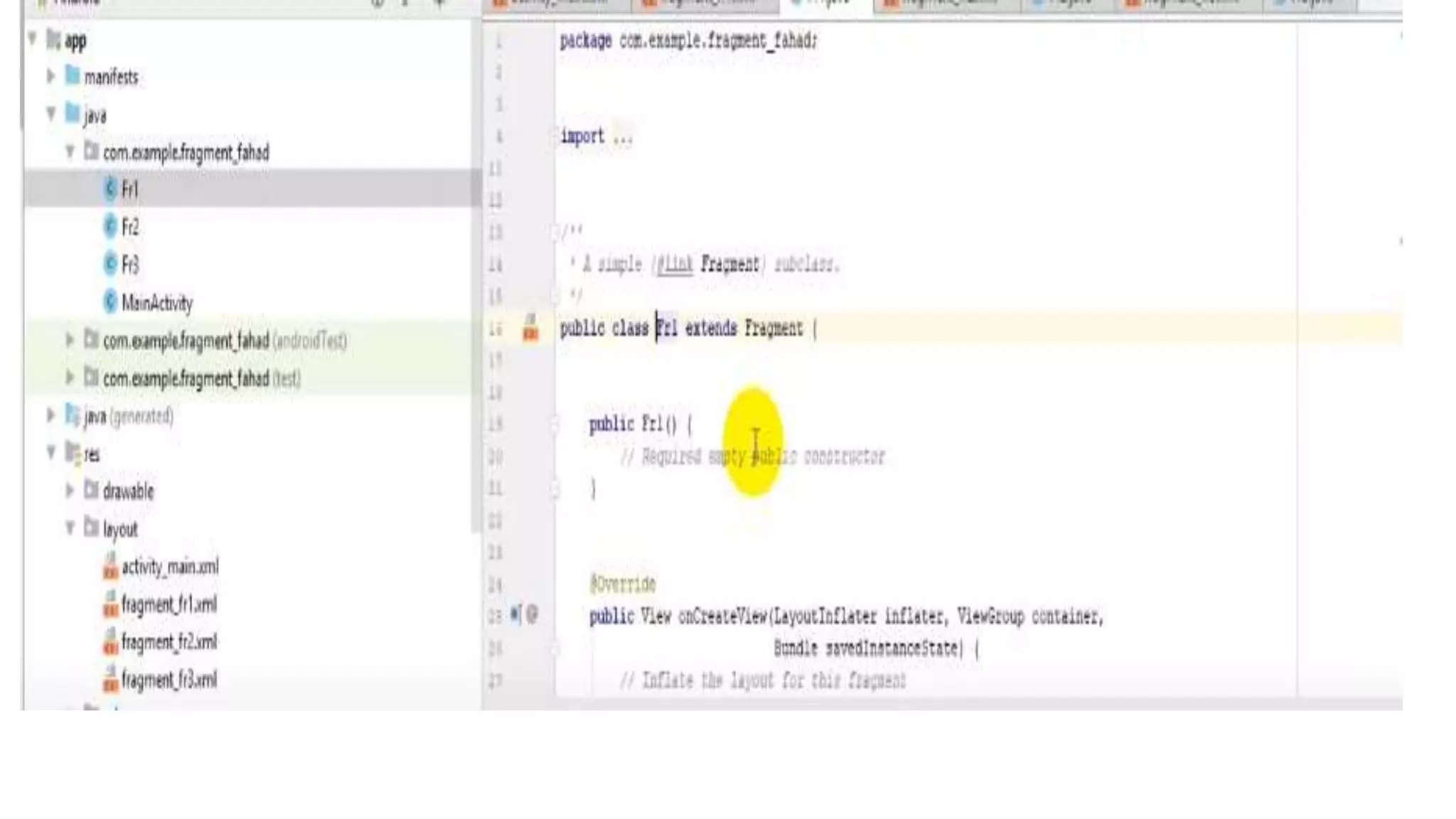Click the fragment_fr2.xml file icon
The image size is (1456, 819).
coord(110,643)
